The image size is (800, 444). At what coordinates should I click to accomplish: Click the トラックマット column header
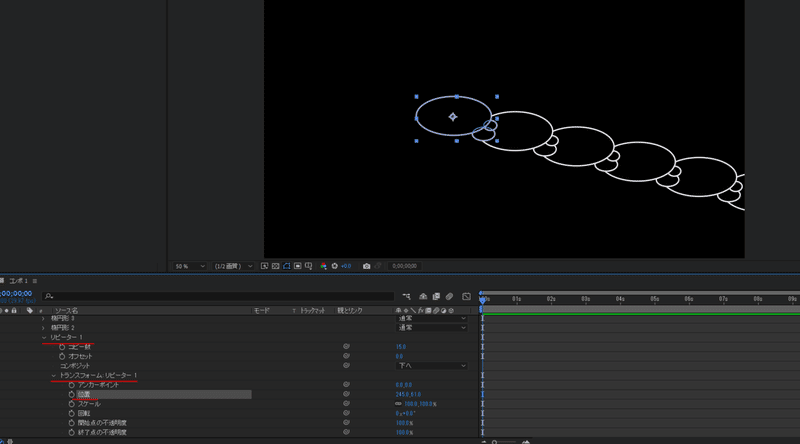[312, 310]
